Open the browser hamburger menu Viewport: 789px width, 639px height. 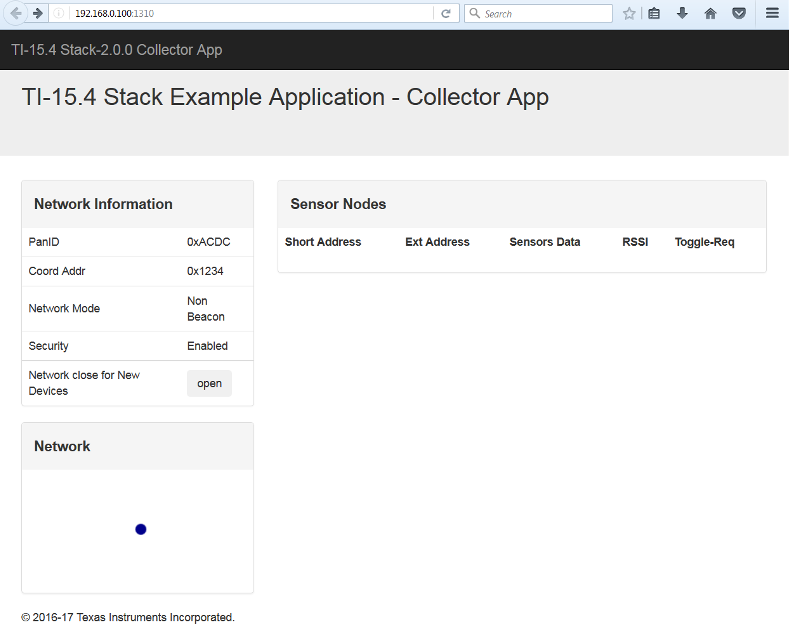(x=772, y=13)
